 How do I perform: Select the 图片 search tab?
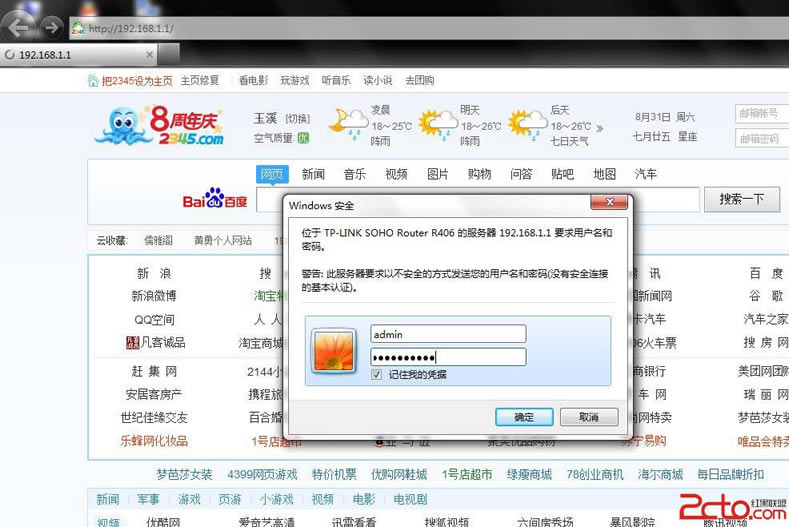[x=438, y=174]
